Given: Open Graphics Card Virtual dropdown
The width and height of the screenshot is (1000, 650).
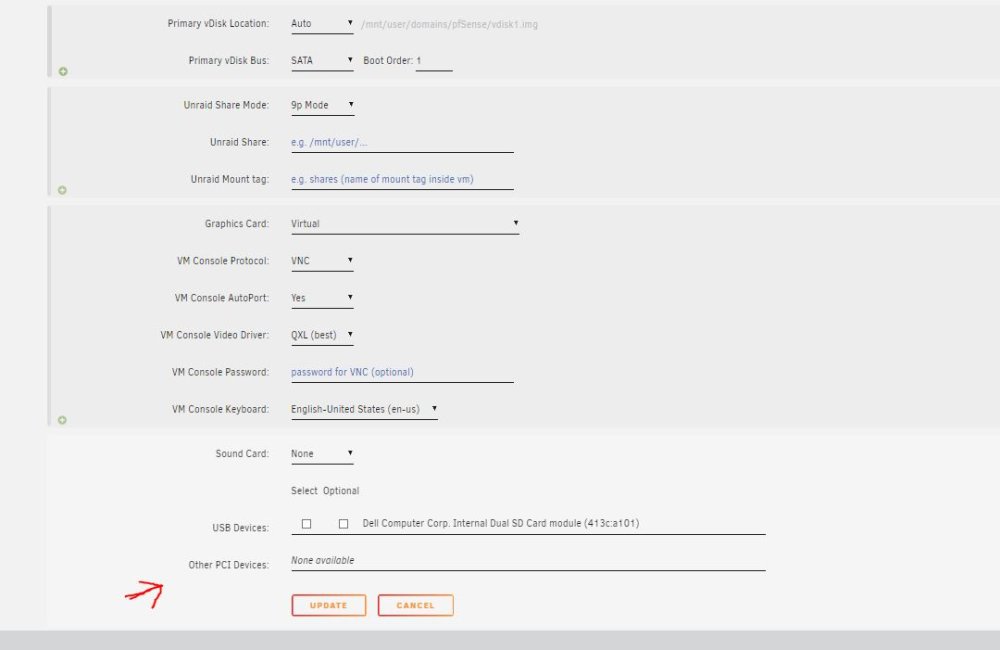Looking at the screenshot, I should tap(405, 224).
